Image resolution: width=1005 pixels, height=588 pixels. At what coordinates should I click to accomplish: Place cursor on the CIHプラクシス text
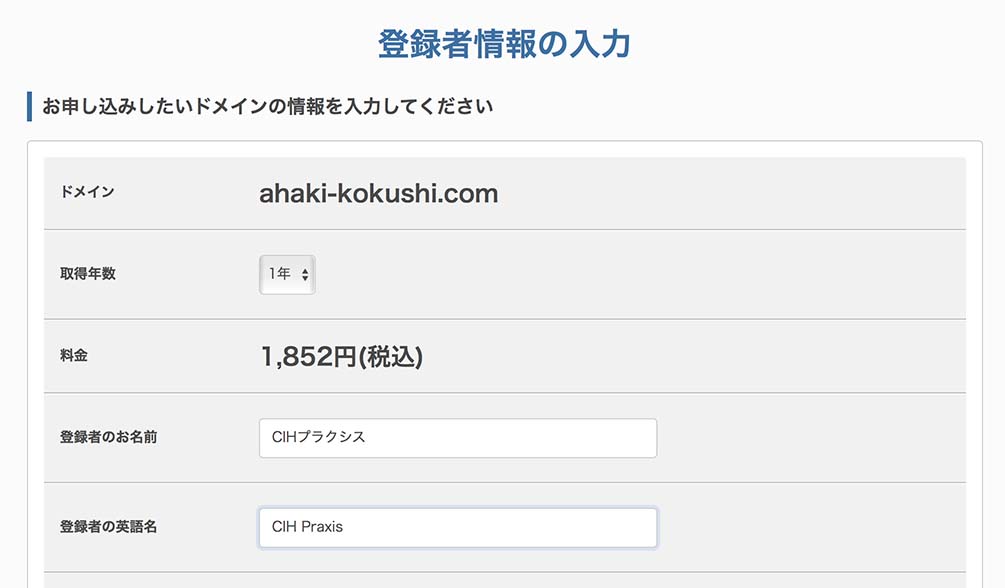pos(318,438)
